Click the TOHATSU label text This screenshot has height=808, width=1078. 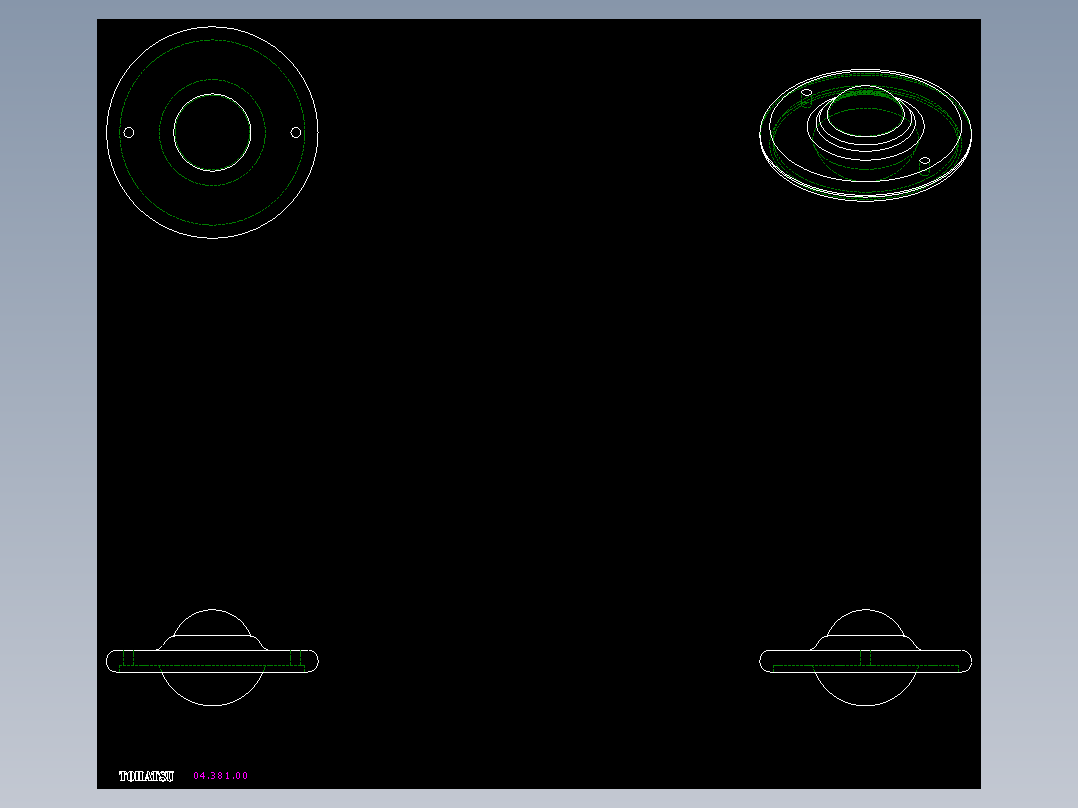tap(146, 776)
